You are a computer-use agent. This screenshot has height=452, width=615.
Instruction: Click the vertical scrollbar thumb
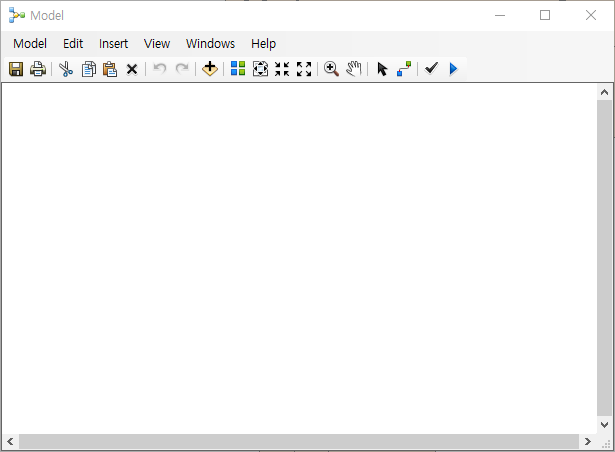point(604,258)
